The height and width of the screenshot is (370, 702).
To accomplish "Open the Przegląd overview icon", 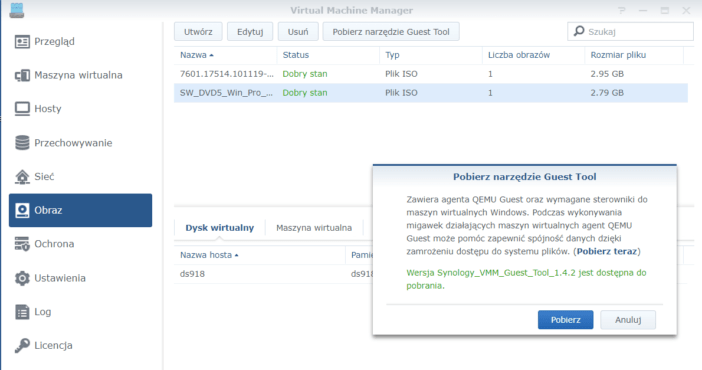I will click(22, 42).
